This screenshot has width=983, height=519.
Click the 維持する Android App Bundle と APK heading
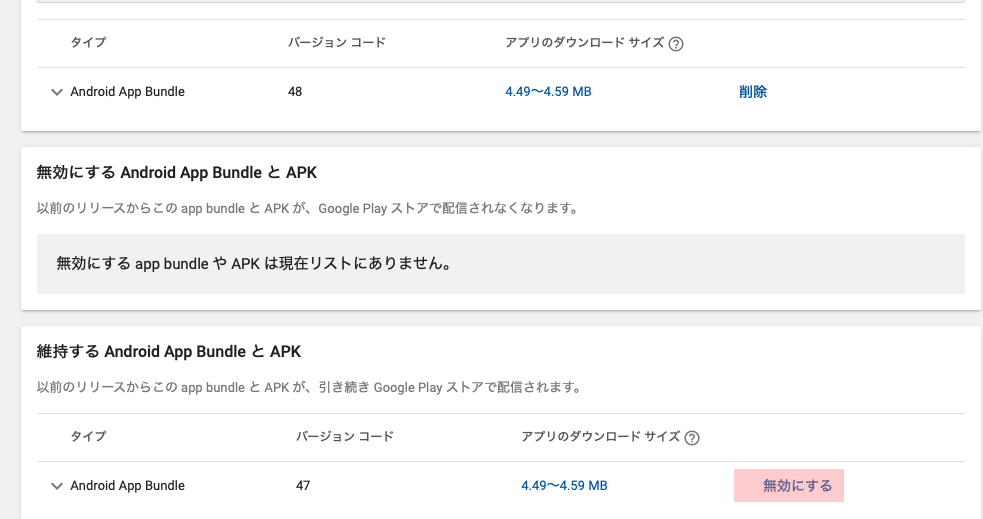(168, 352)
